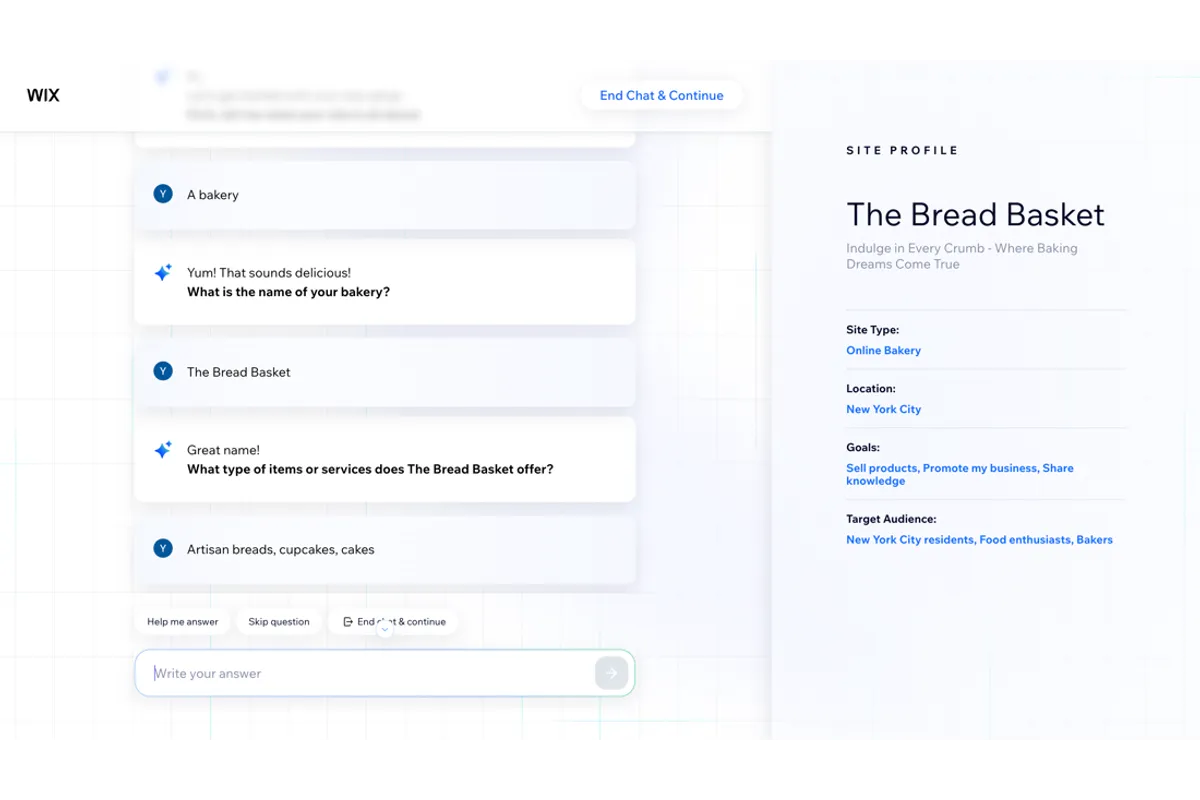Click the "The Bread Basket" chat reply text

[238, 372]
